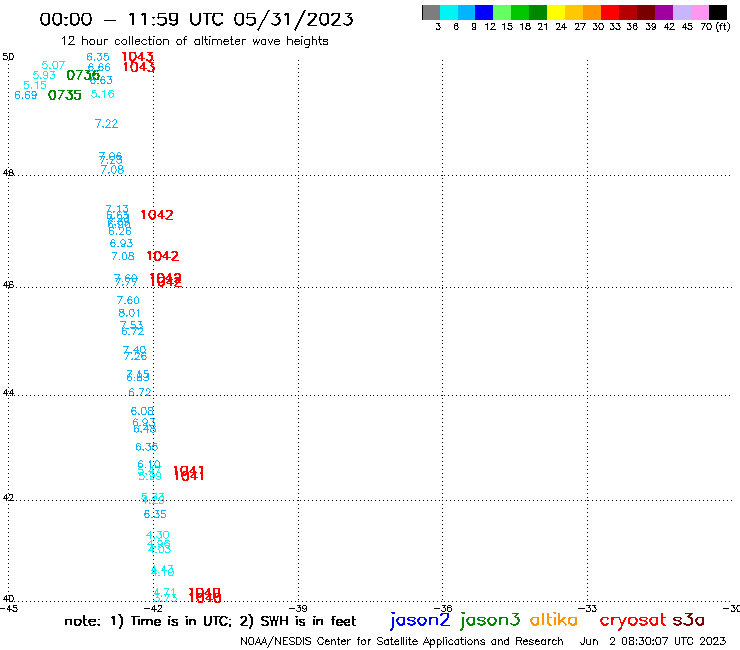
Task: Click the timestamp 'Jun 2 08:30:07 UTC 2023'
Action: pos(653,641)
